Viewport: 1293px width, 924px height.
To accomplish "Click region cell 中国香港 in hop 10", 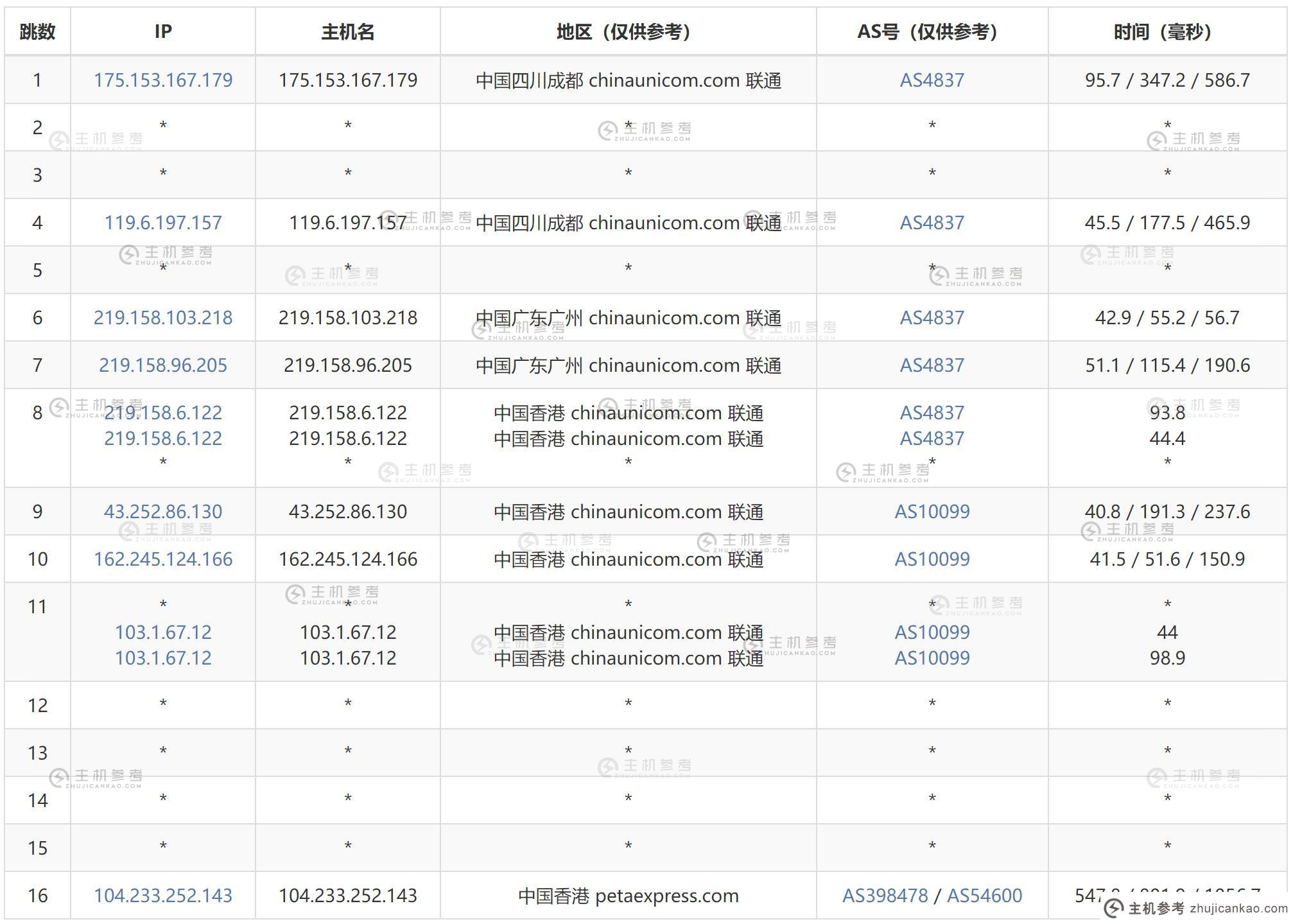I will pos(629,559).
